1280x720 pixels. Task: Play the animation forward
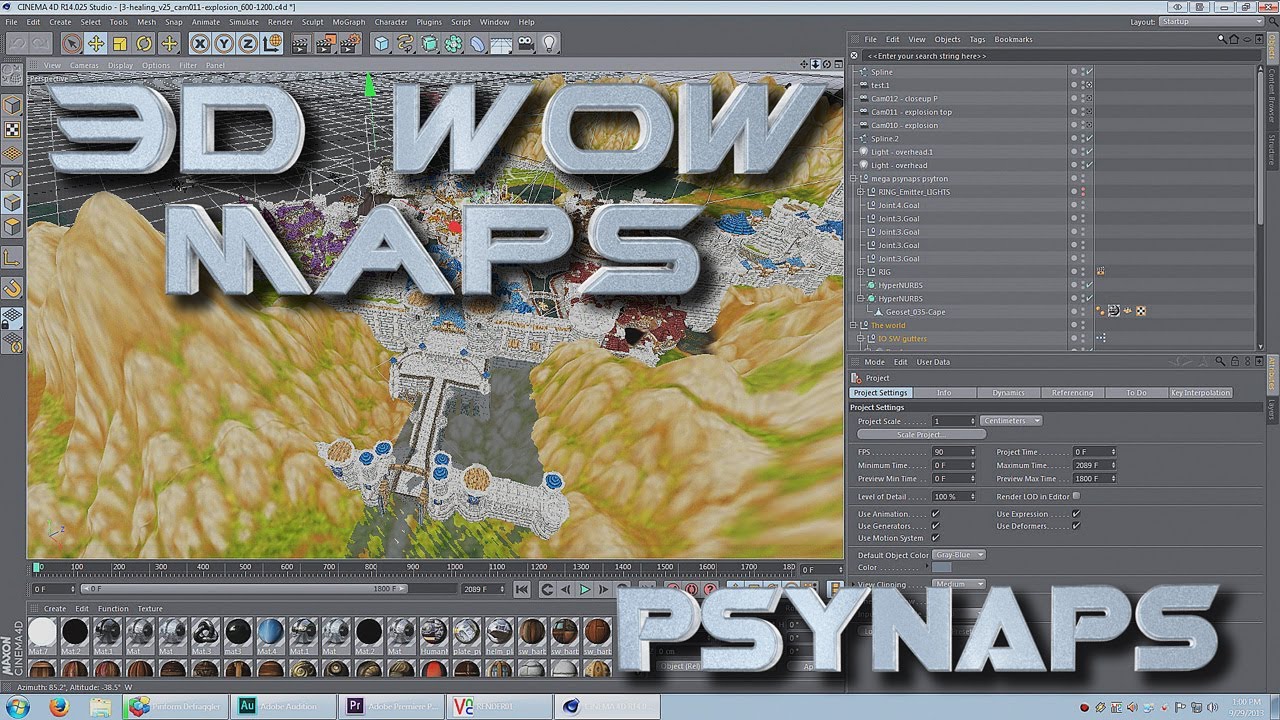[585, 590]
